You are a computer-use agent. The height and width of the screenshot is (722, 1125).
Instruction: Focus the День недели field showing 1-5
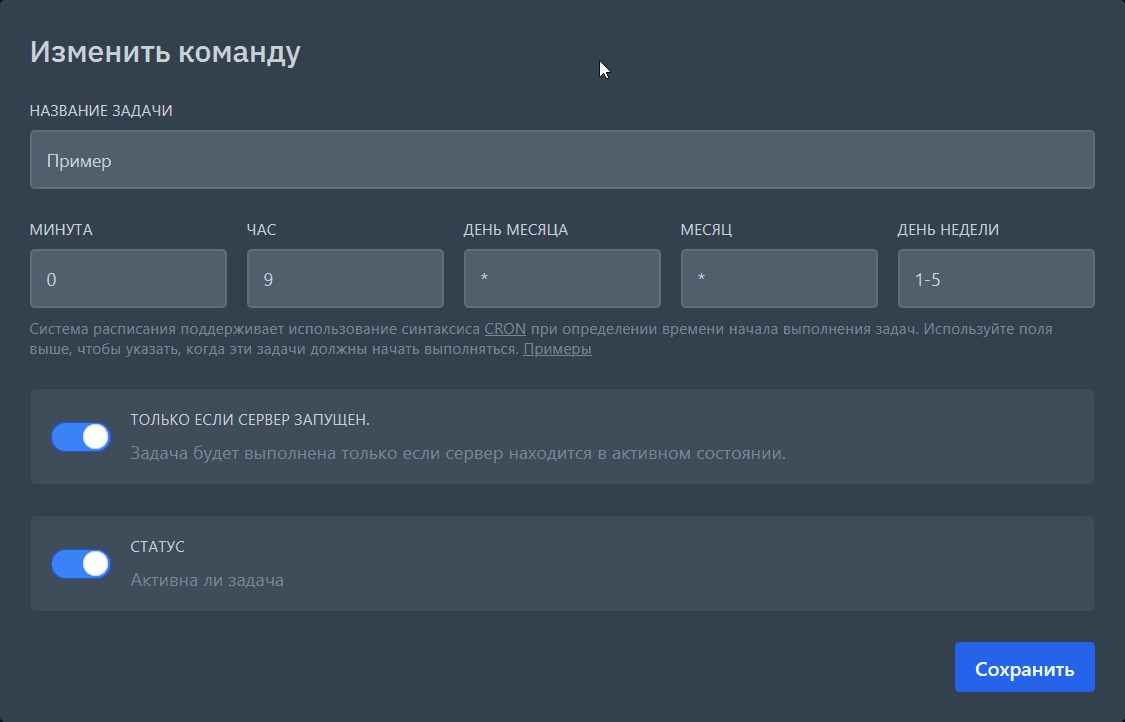(995, 279)
